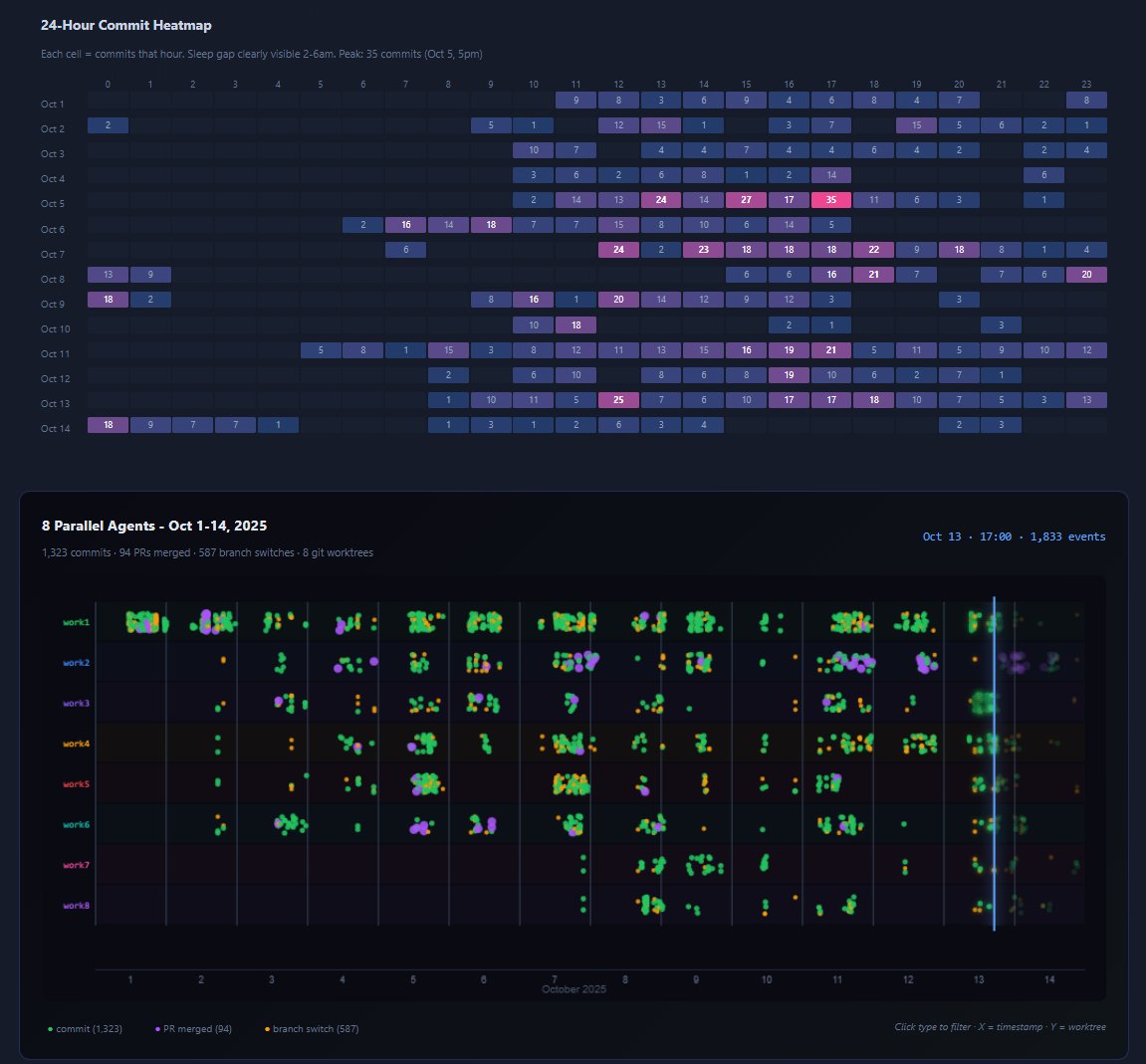Click the day 1 tick on timeline axis
1146x1064 pixels.
[130, 979]
